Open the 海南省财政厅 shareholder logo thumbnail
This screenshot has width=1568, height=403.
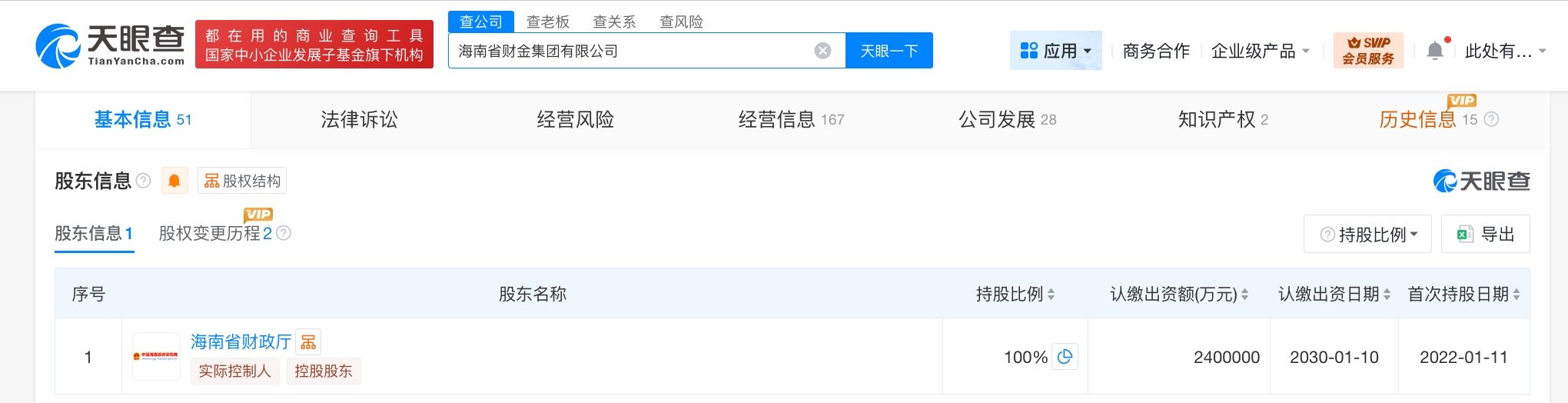(x=156, y=356)
